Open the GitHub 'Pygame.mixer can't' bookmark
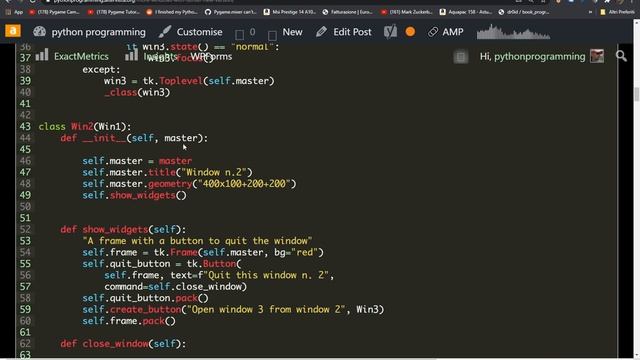The width and height of the screenshot is (640, 360). click(231, 12)
